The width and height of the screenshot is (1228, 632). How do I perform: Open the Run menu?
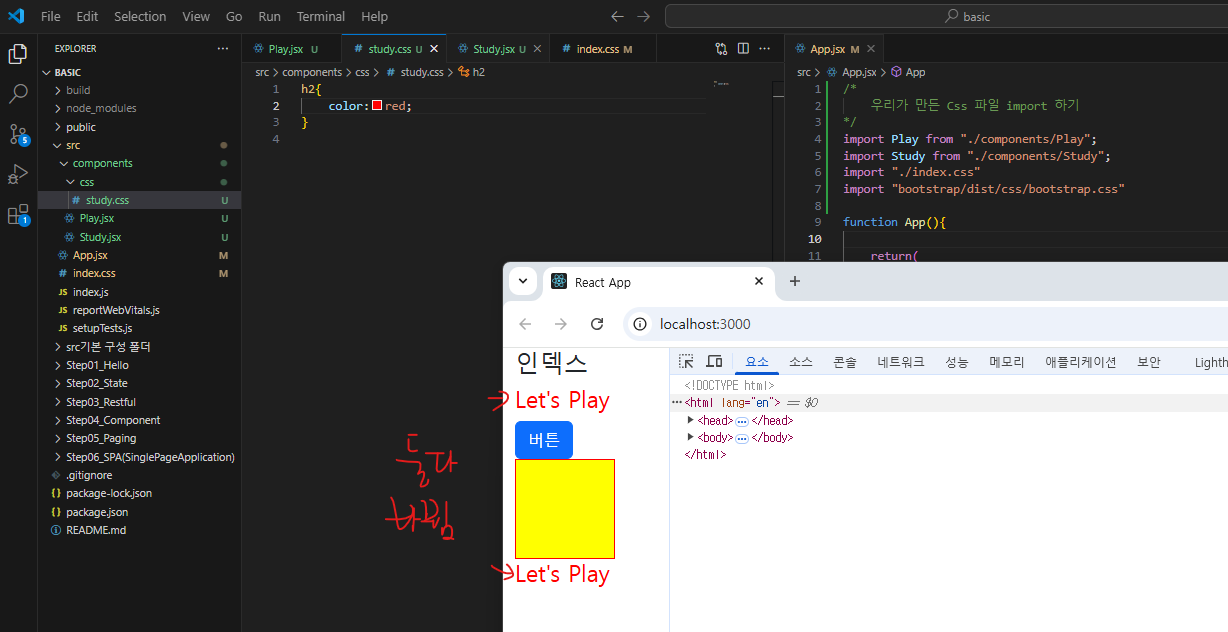coord(269,16)
